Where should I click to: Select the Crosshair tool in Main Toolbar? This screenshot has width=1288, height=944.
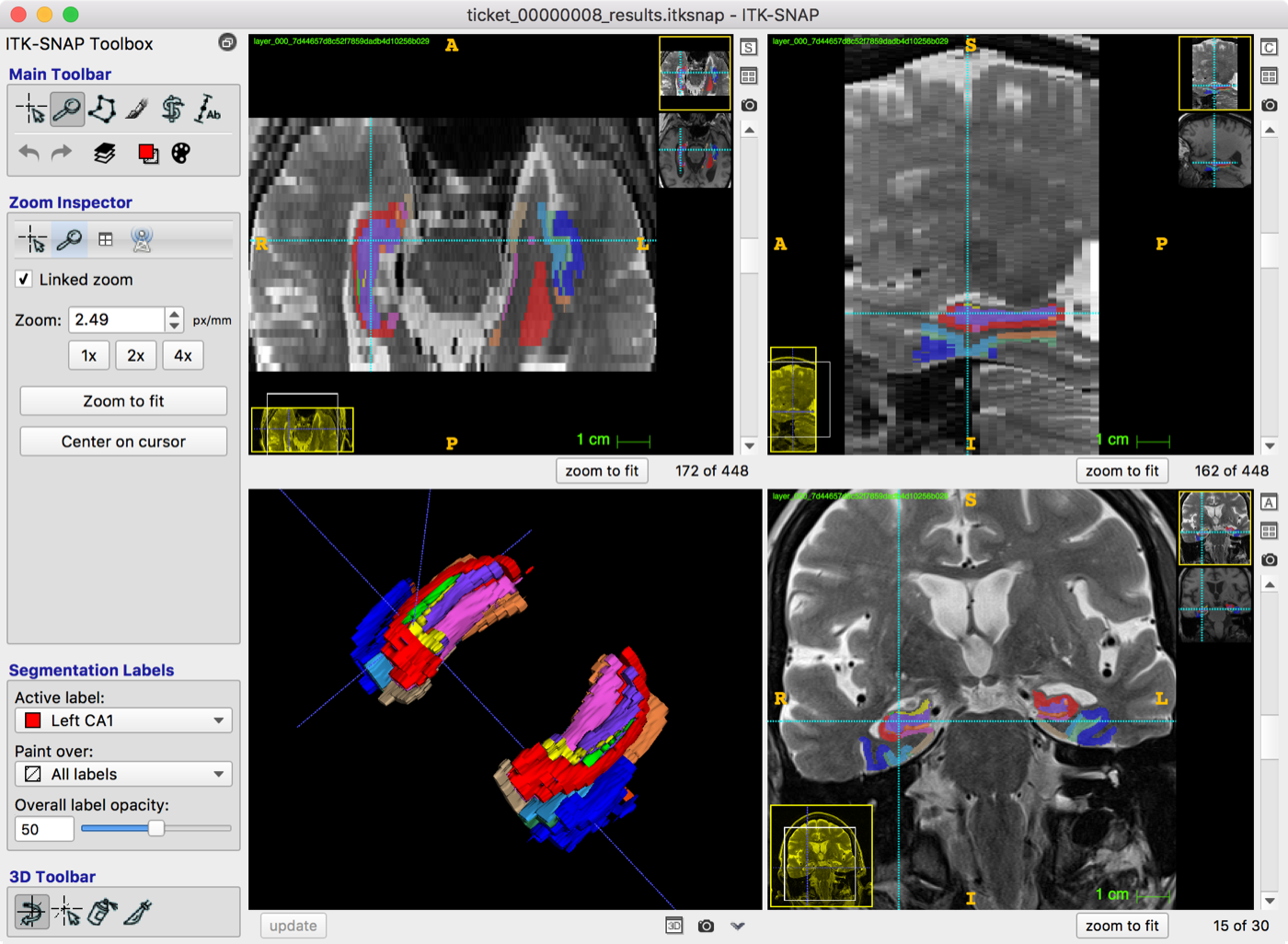(30, 109)
